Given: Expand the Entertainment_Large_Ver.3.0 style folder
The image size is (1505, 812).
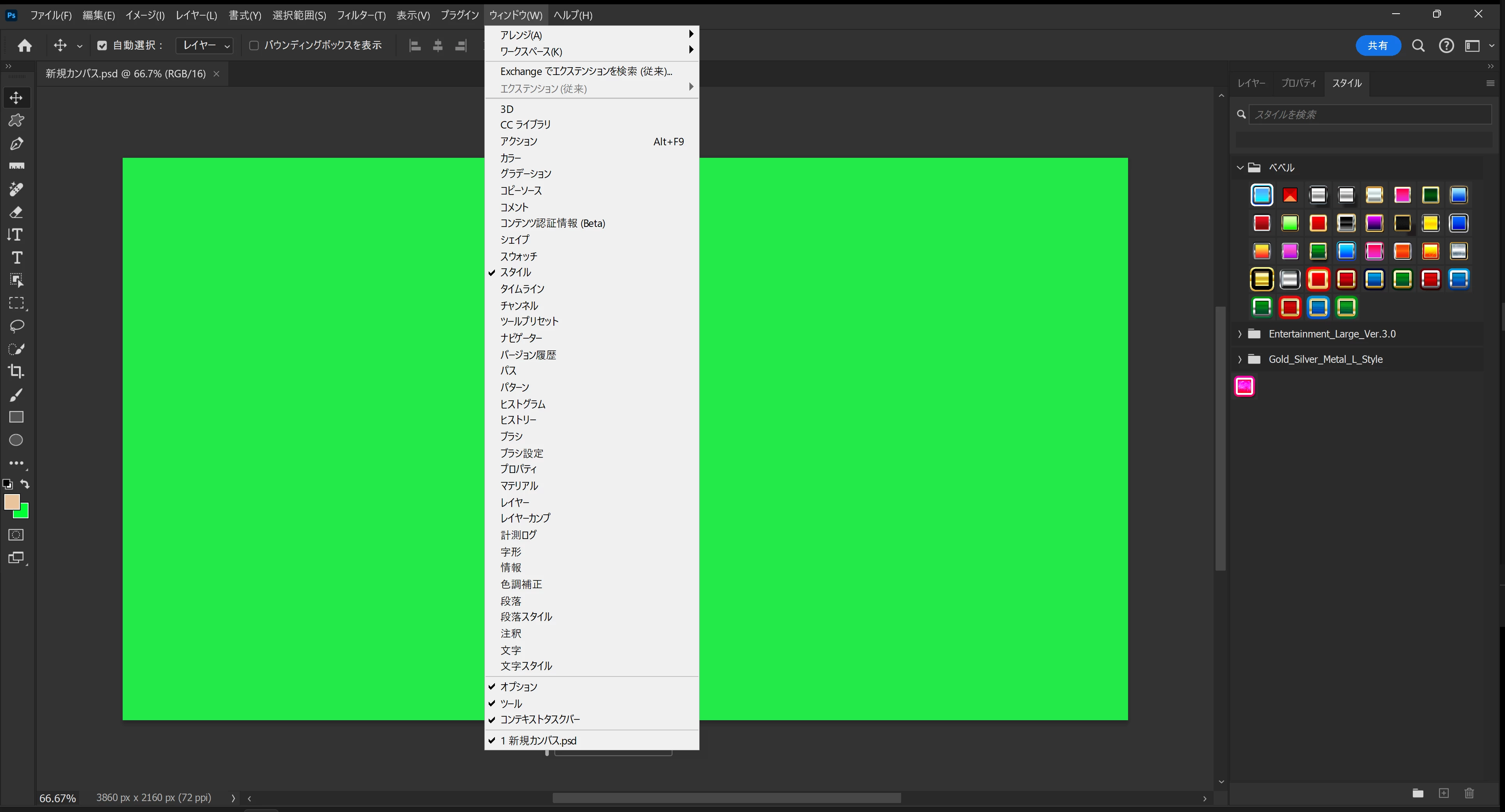Looking at the screenshot, I should coord(1240,334).
